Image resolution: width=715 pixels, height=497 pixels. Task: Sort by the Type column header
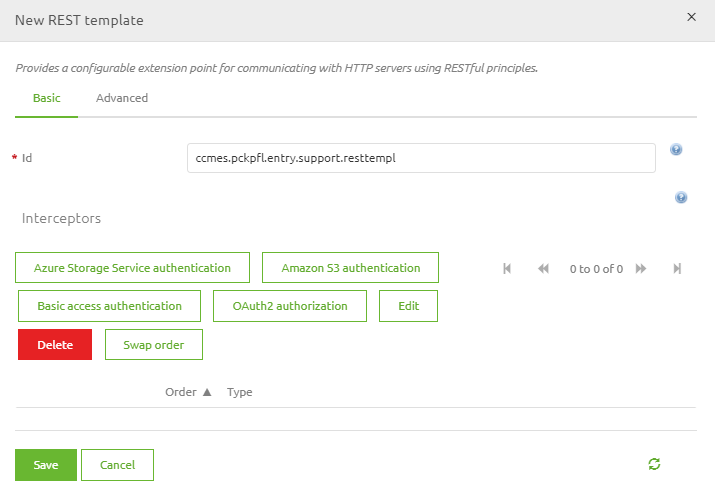(x=239, y=392)
